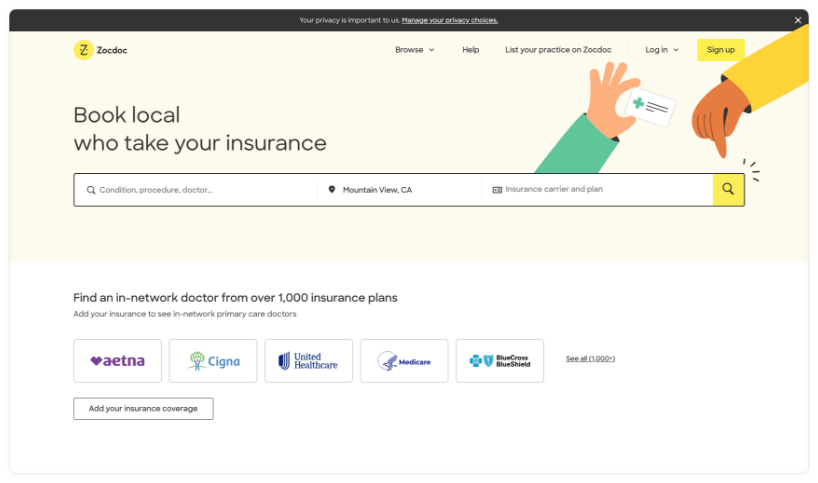Click the insurance card icon

497,190
